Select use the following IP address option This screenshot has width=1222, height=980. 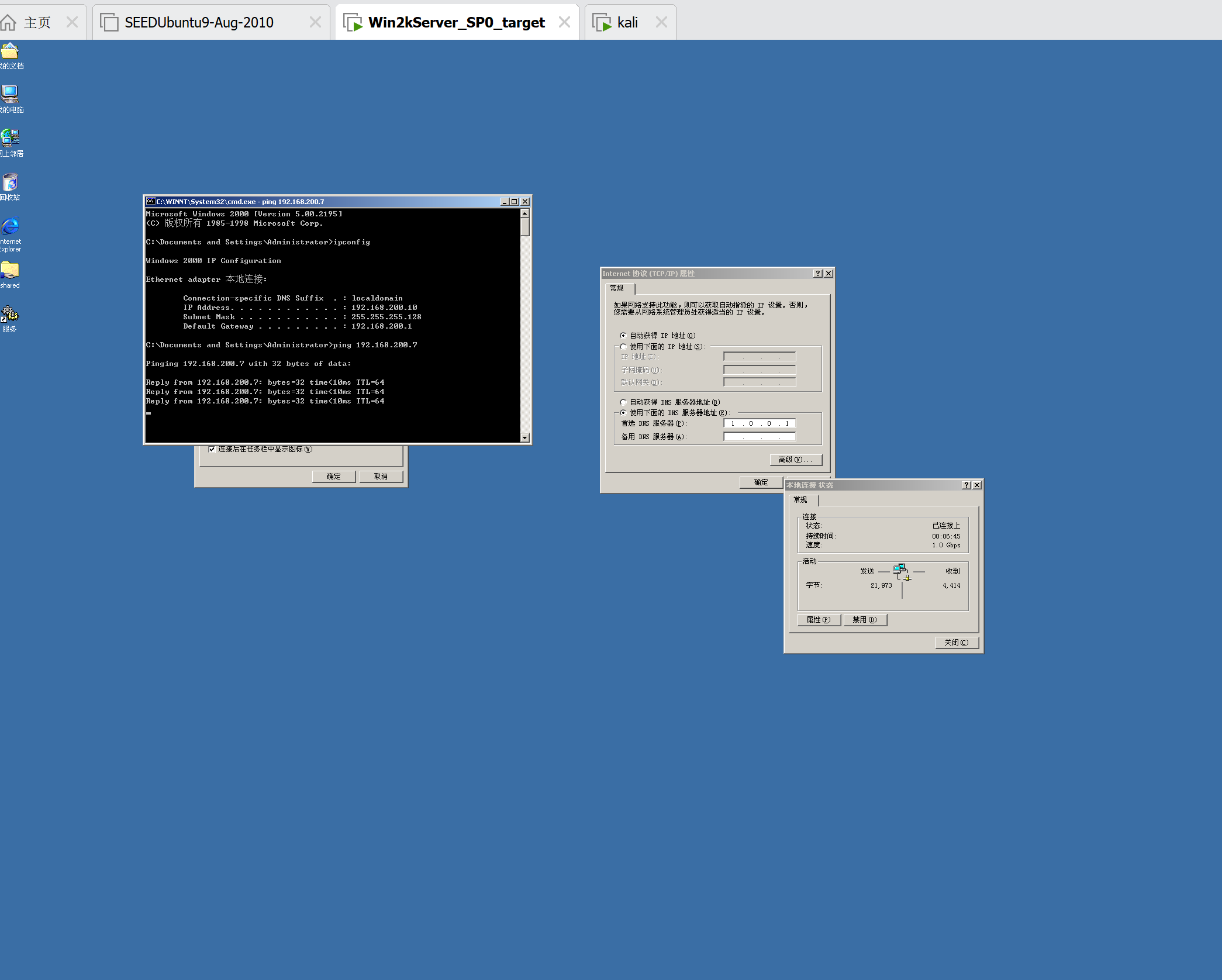tap(623, 347)
